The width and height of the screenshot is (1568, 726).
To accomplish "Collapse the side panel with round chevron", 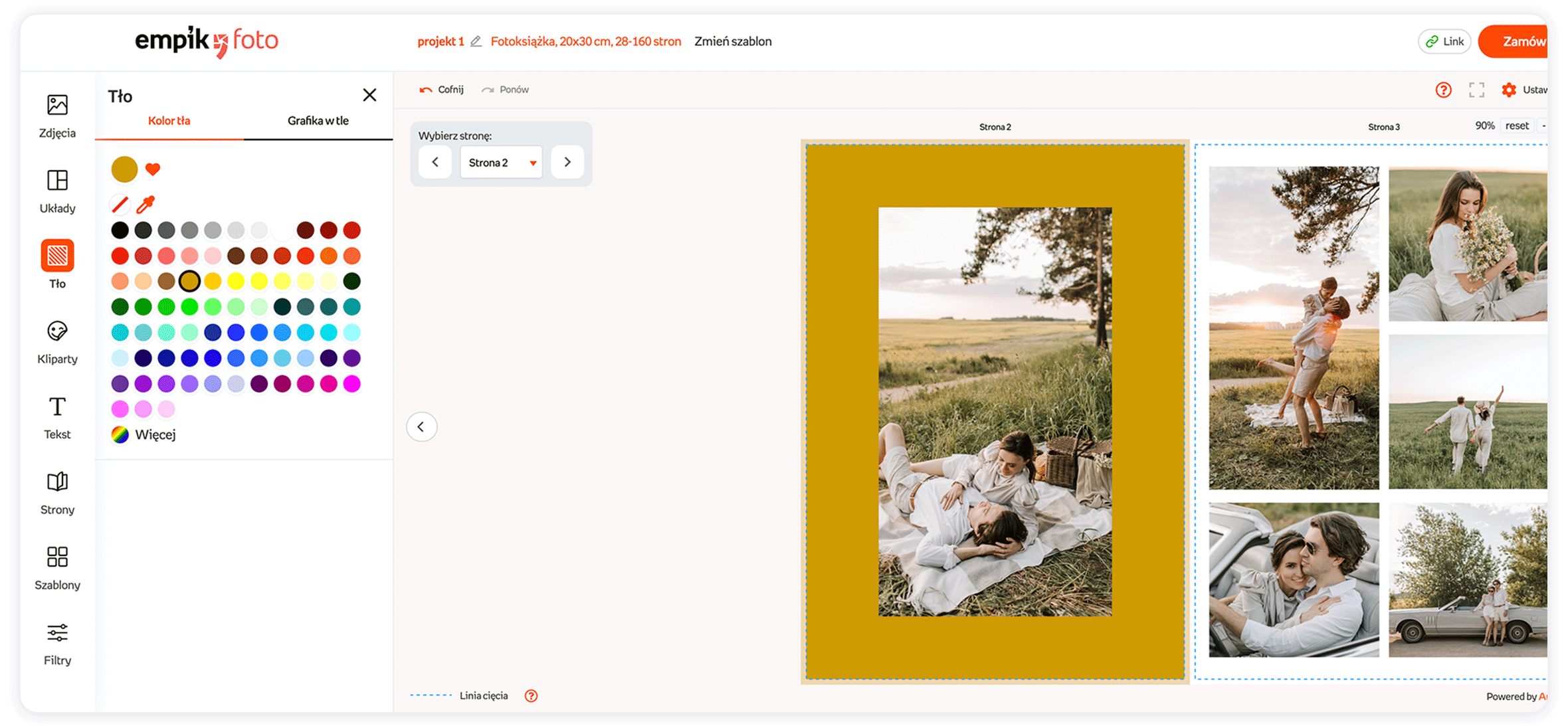I will click(x=421, y=426).
